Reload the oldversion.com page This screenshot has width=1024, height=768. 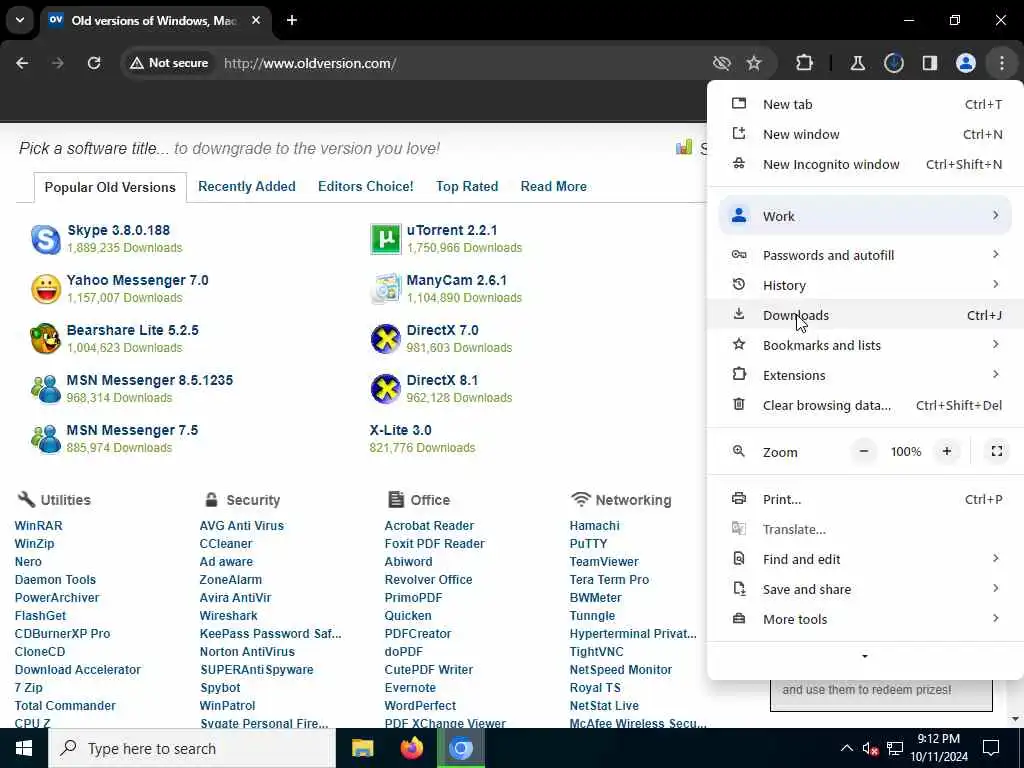(x=94, y=63)
